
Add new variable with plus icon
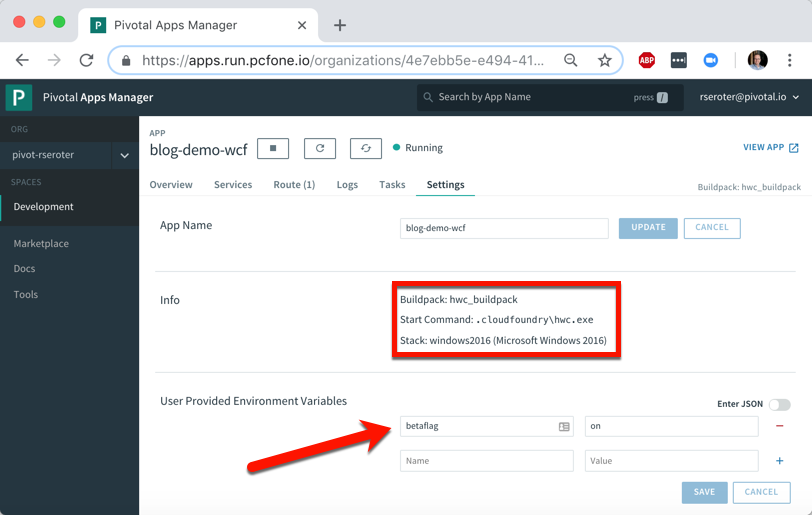[x=780, y=461]
